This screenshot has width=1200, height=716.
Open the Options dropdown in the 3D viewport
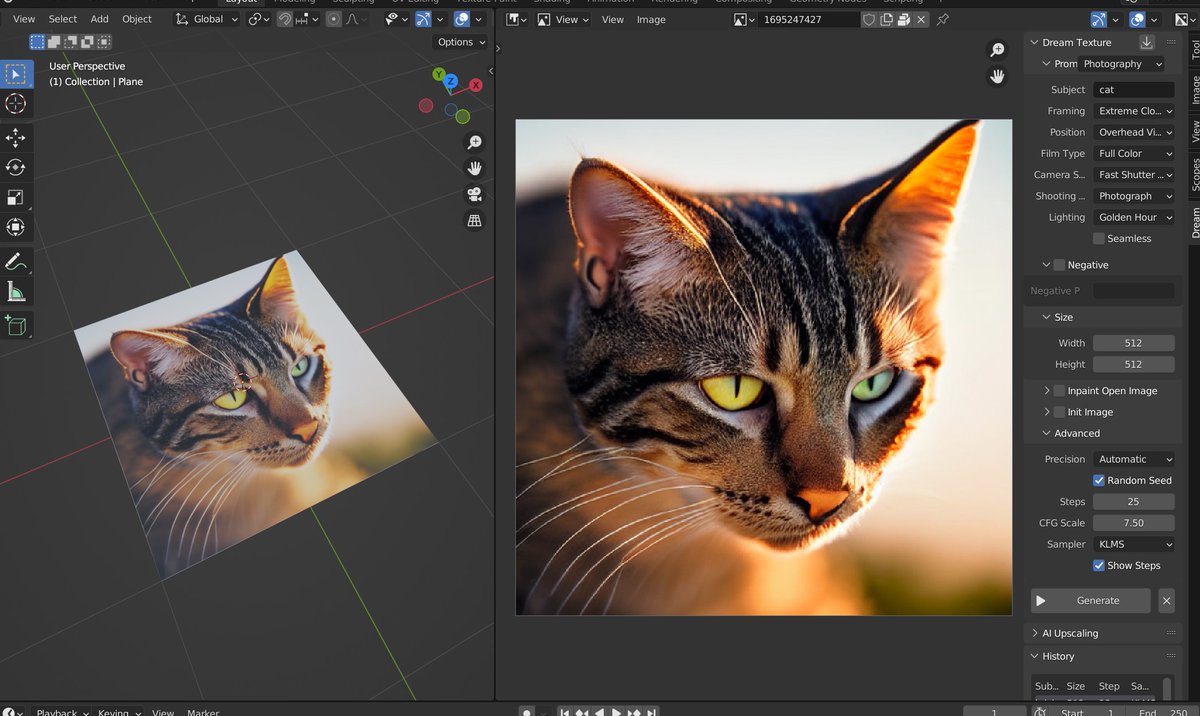point(461,42)
